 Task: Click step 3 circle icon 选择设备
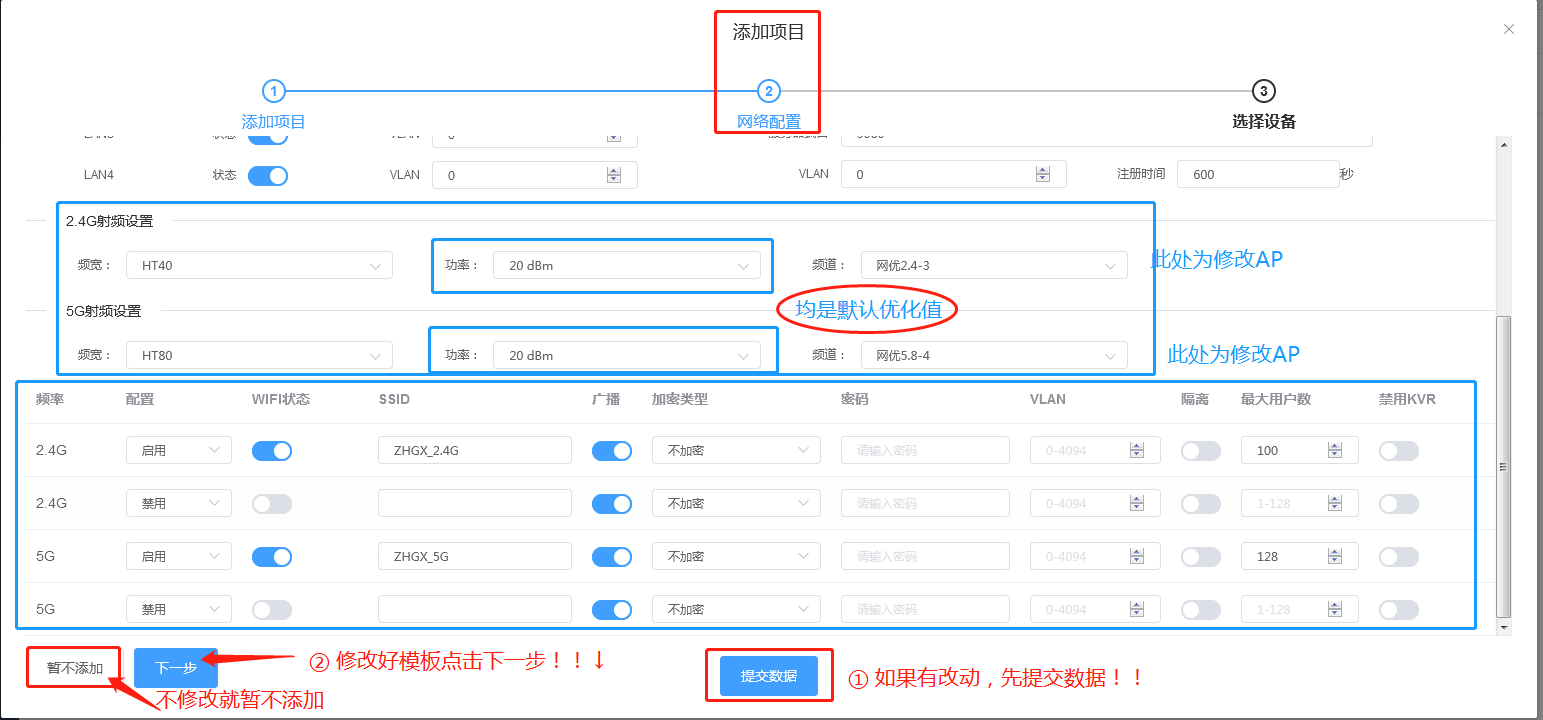[1263, 92]
